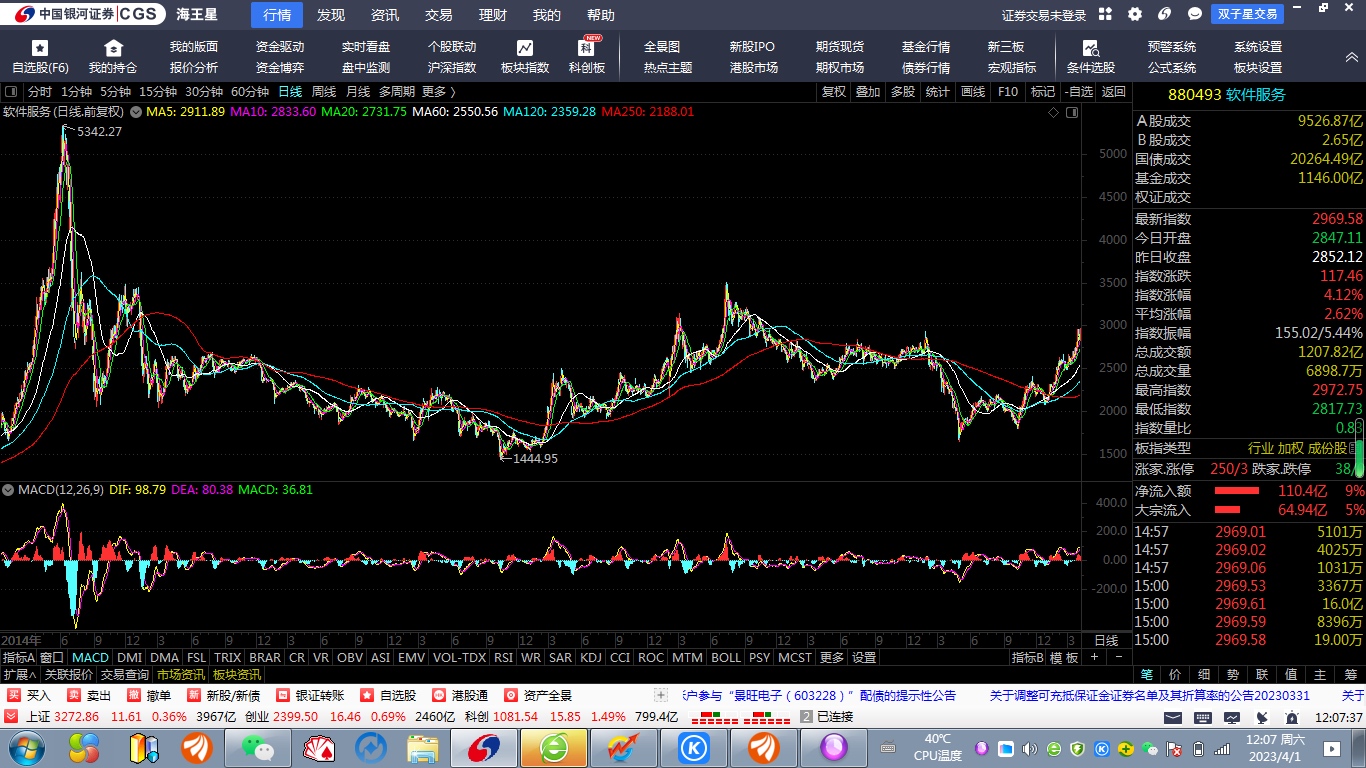Open 板块指数 chart icon
Image resolution: width=1366 pixels, height=768 pixels.
(x=525, y=47)
